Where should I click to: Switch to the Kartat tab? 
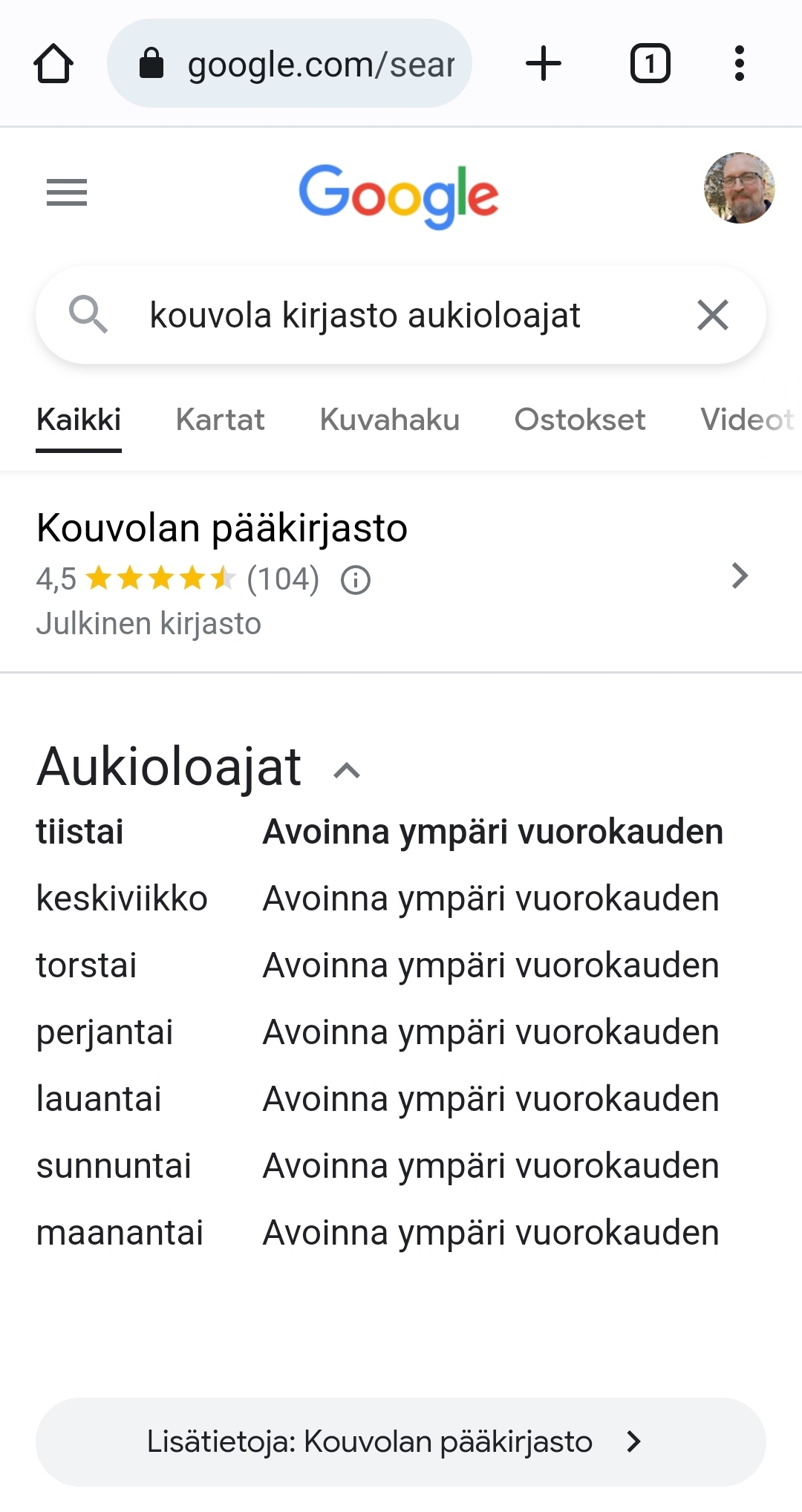coord(220,420)
